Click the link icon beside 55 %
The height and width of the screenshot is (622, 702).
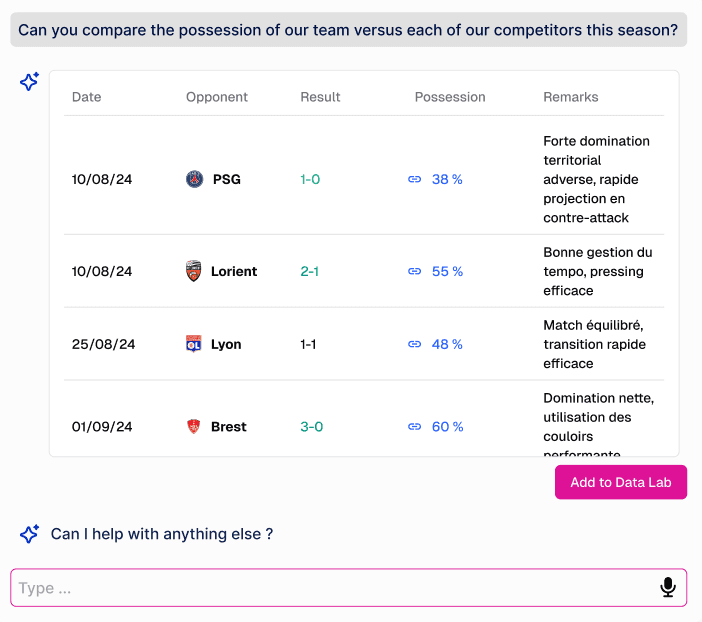coord(415,271)
